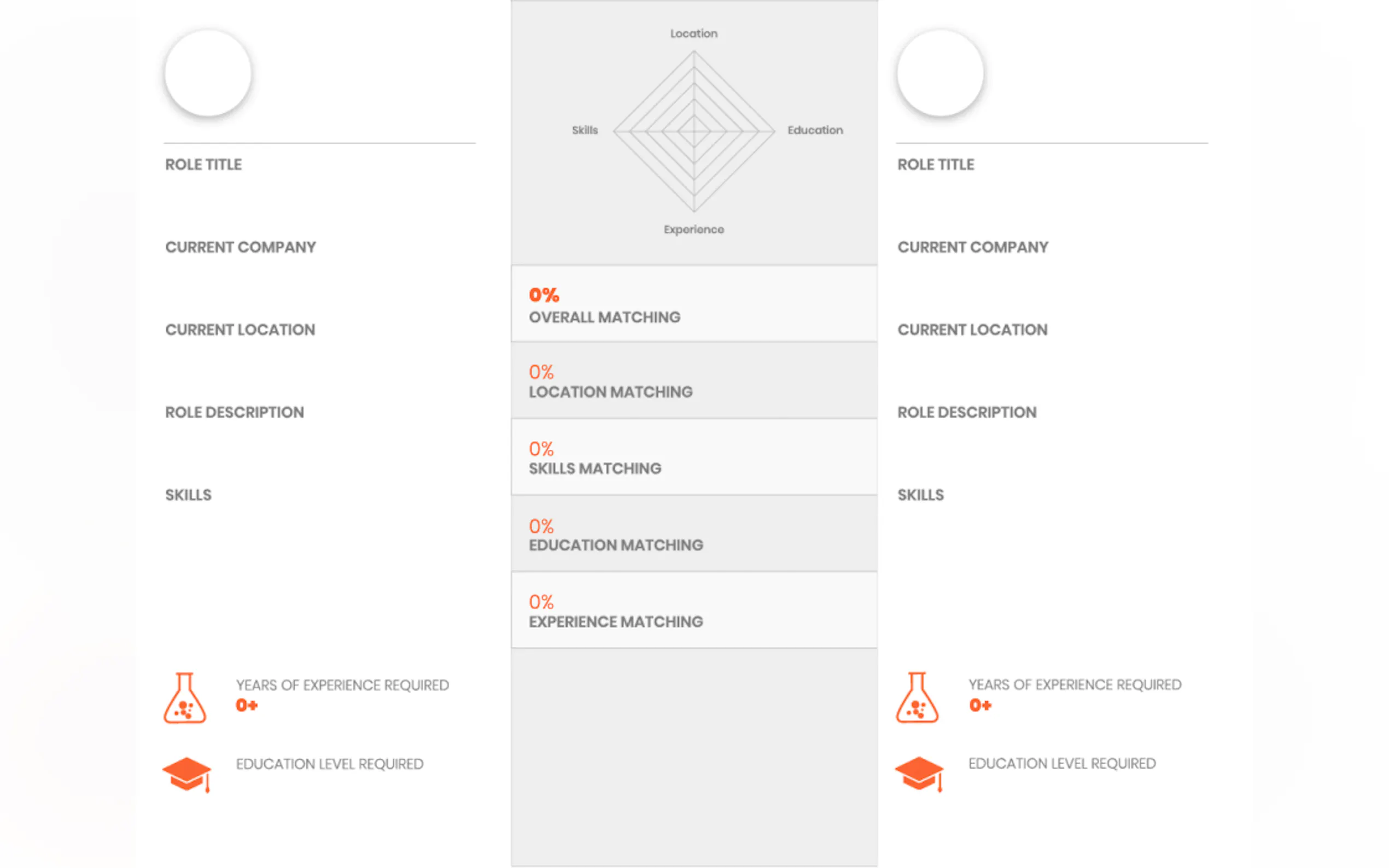Click the Experience label below radar chart
Screen dimensions: 1389x868
(x=693, y=230)
